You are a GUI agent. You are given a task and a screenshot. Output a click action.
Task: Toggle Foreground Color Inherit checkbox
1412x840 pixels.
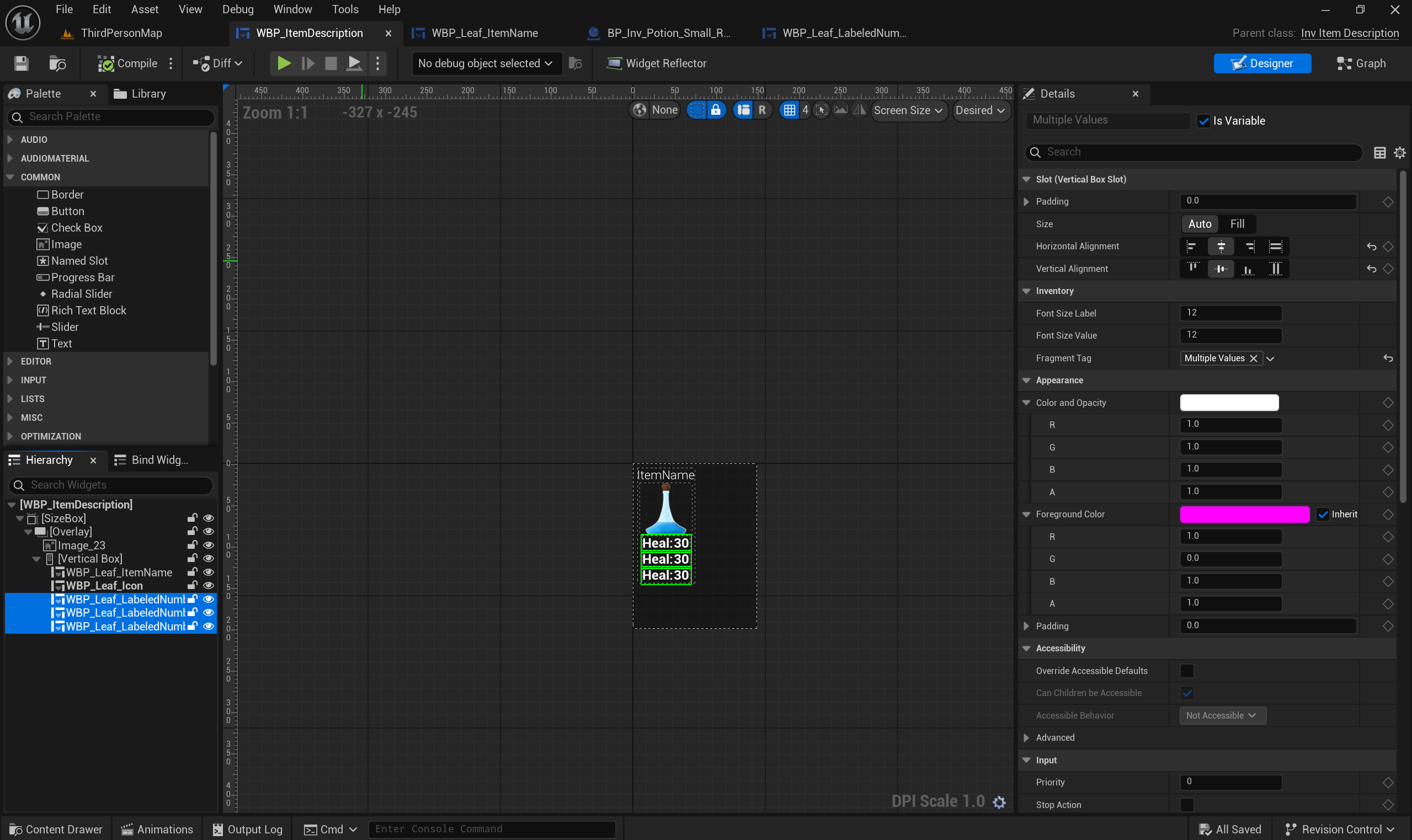[1323, 514]
